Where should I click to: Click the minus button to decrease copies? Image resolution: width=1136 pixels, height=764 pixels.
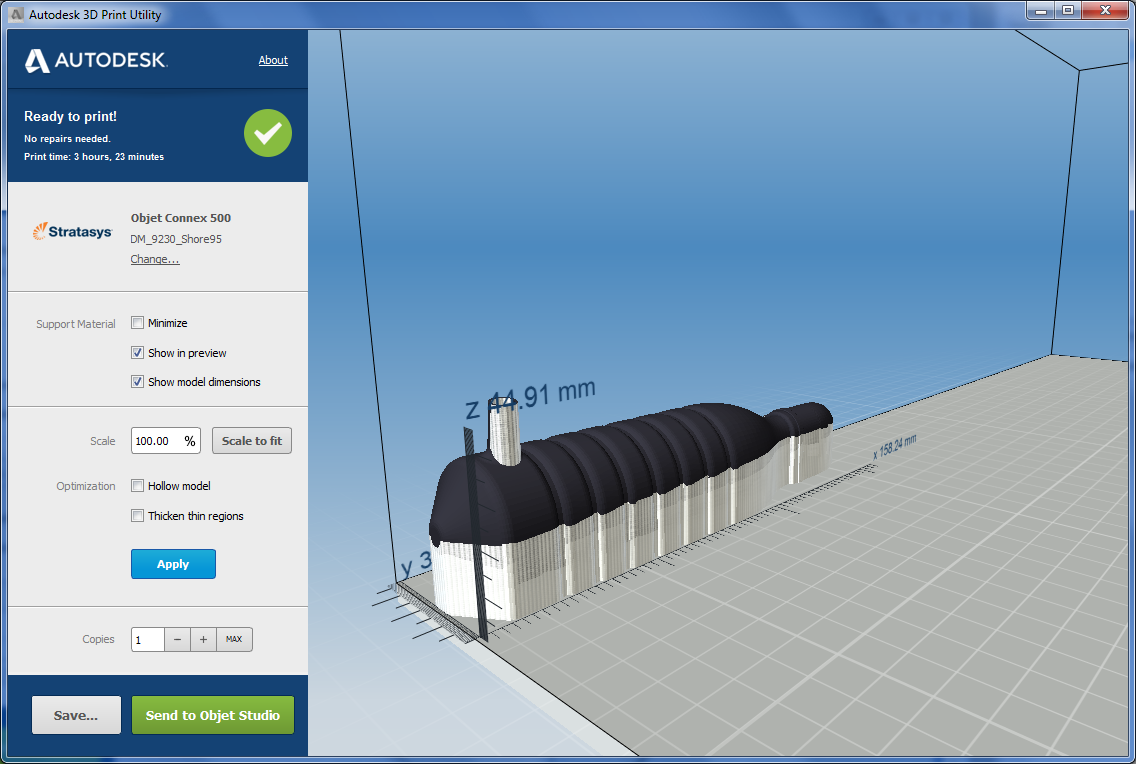(177, 639)
